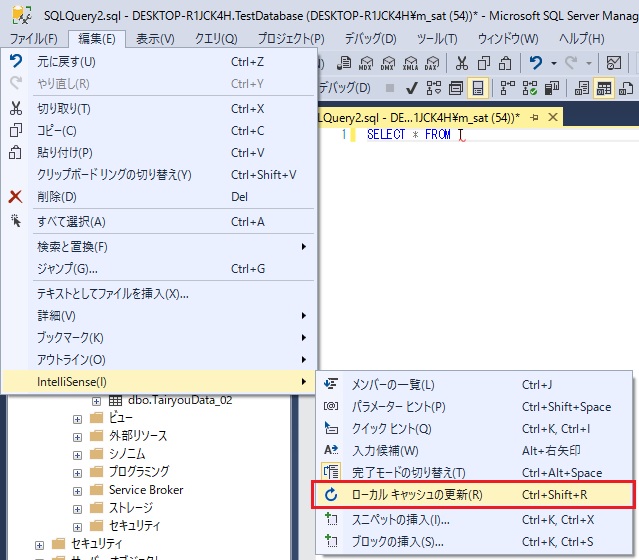
Task: Toggle results to grid toolbar button
Action: [604, 88]
